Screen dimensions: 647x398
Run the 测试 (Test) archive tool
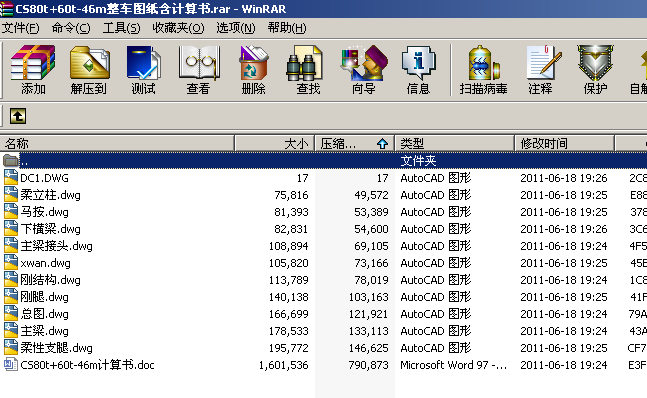click(x=143, y=69)
